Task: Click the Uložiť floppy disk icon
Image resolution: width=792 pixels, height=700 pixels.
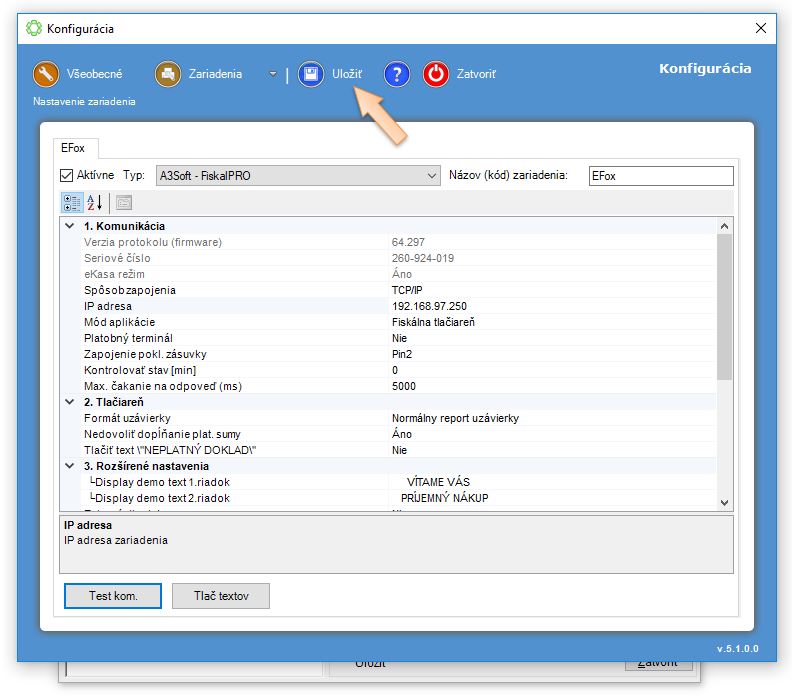Action: [x=311, y=74]
